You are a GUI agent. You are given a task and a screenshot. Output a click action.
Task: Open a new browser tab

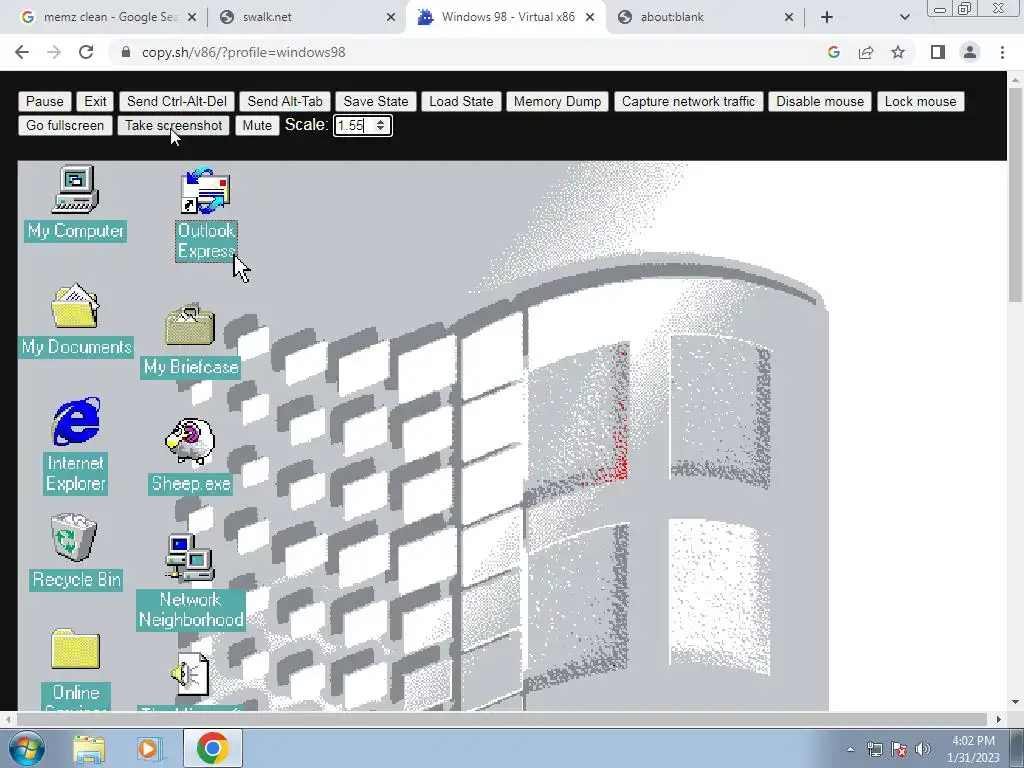[x=827, y=18]
